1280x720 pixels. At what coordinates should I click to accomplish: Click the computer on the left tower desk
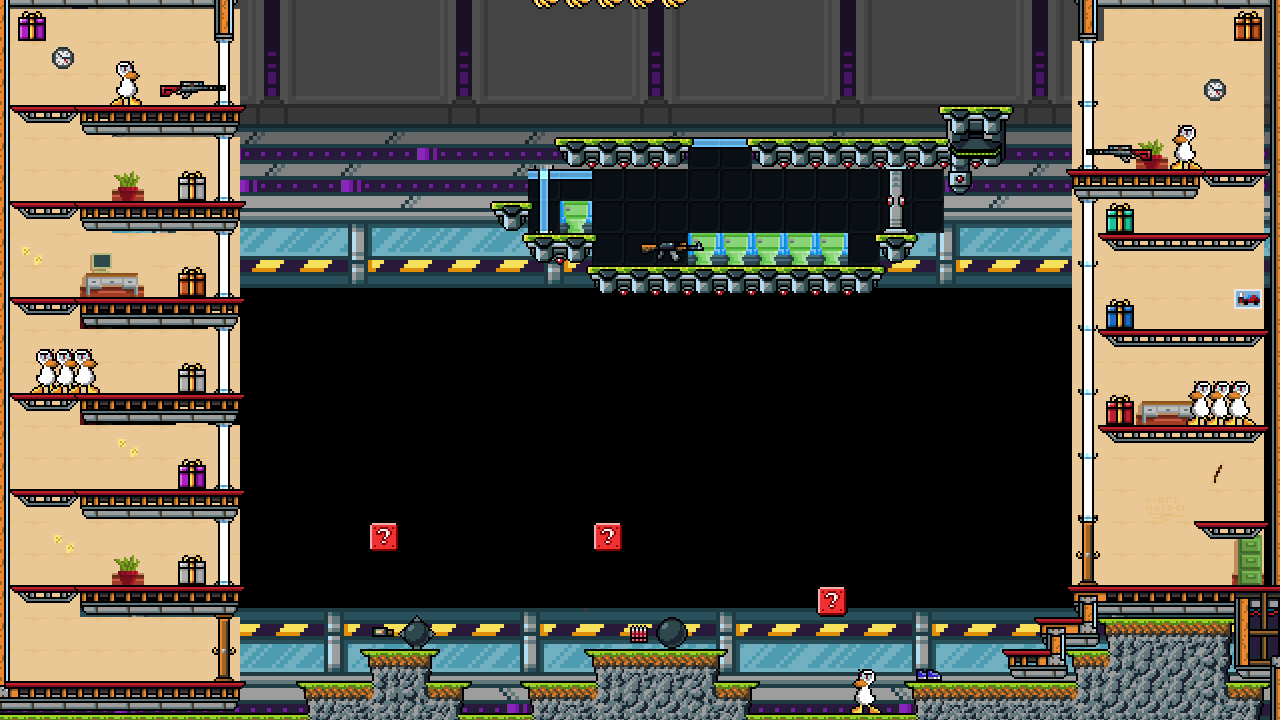pyautogui.click(x=101, y=263)
